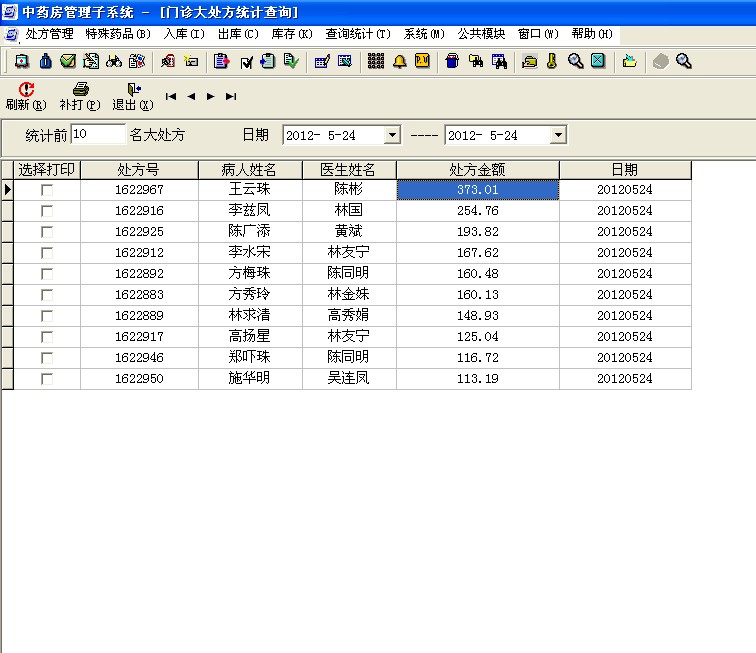Click the hand holding folder toolbar icon
The height and width of the screenshot is (653, 756).
coord(530,62)
